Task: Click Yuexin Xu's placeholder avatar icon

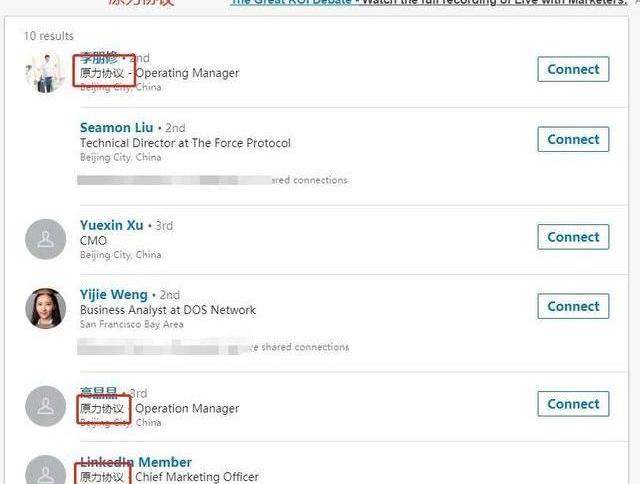Action: tap(46, 239)
